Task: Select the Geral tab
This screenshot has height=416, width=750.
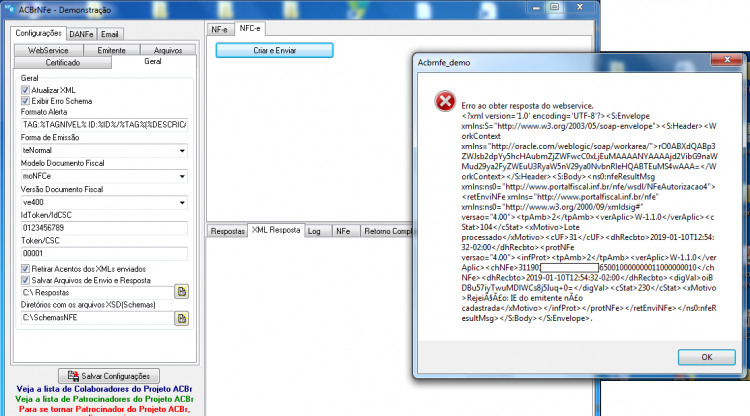Action: tap(153, 62)
